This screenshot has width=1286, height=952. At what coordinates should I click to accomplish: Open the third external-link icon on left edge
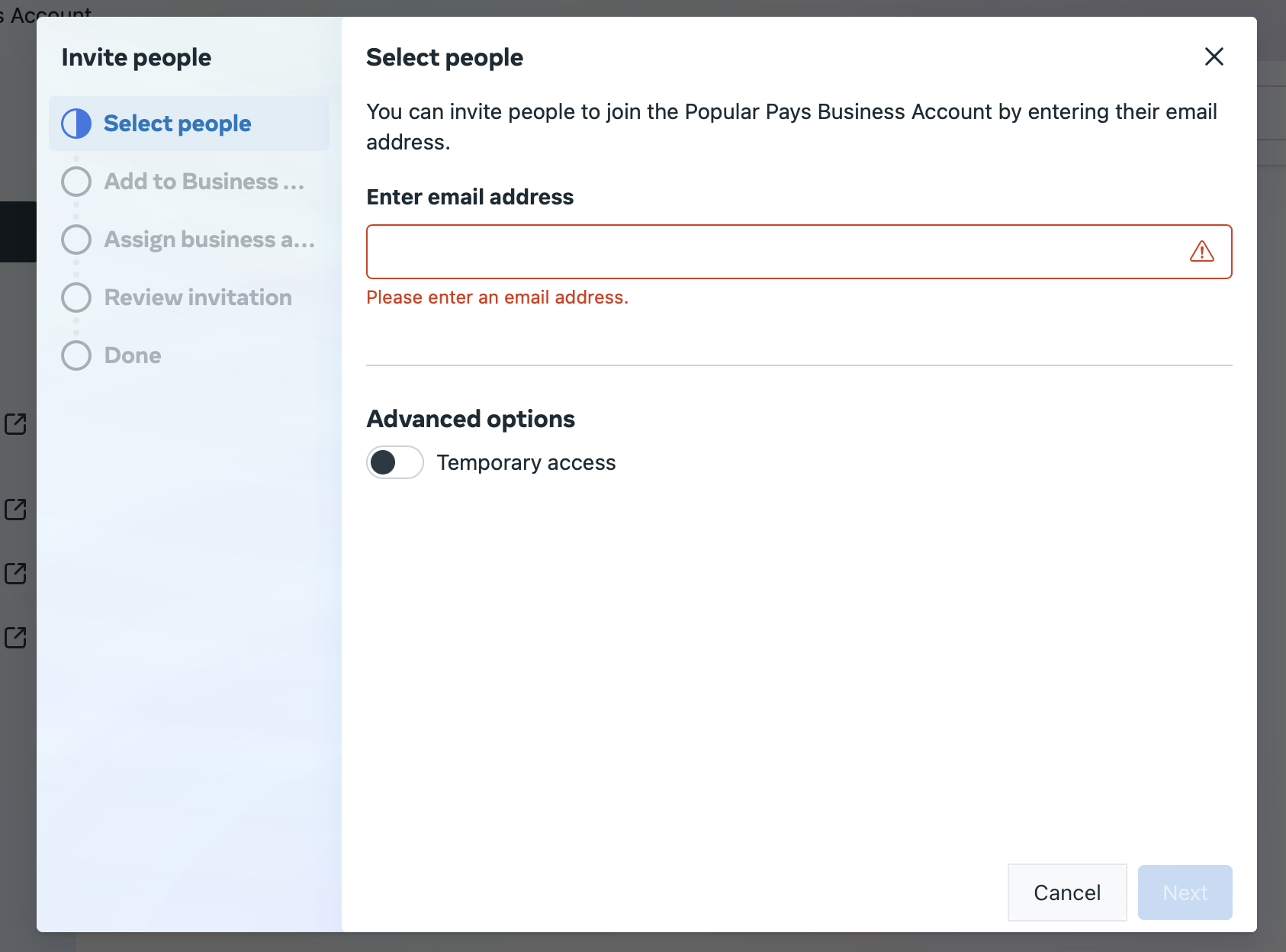(x=15, y=574)
